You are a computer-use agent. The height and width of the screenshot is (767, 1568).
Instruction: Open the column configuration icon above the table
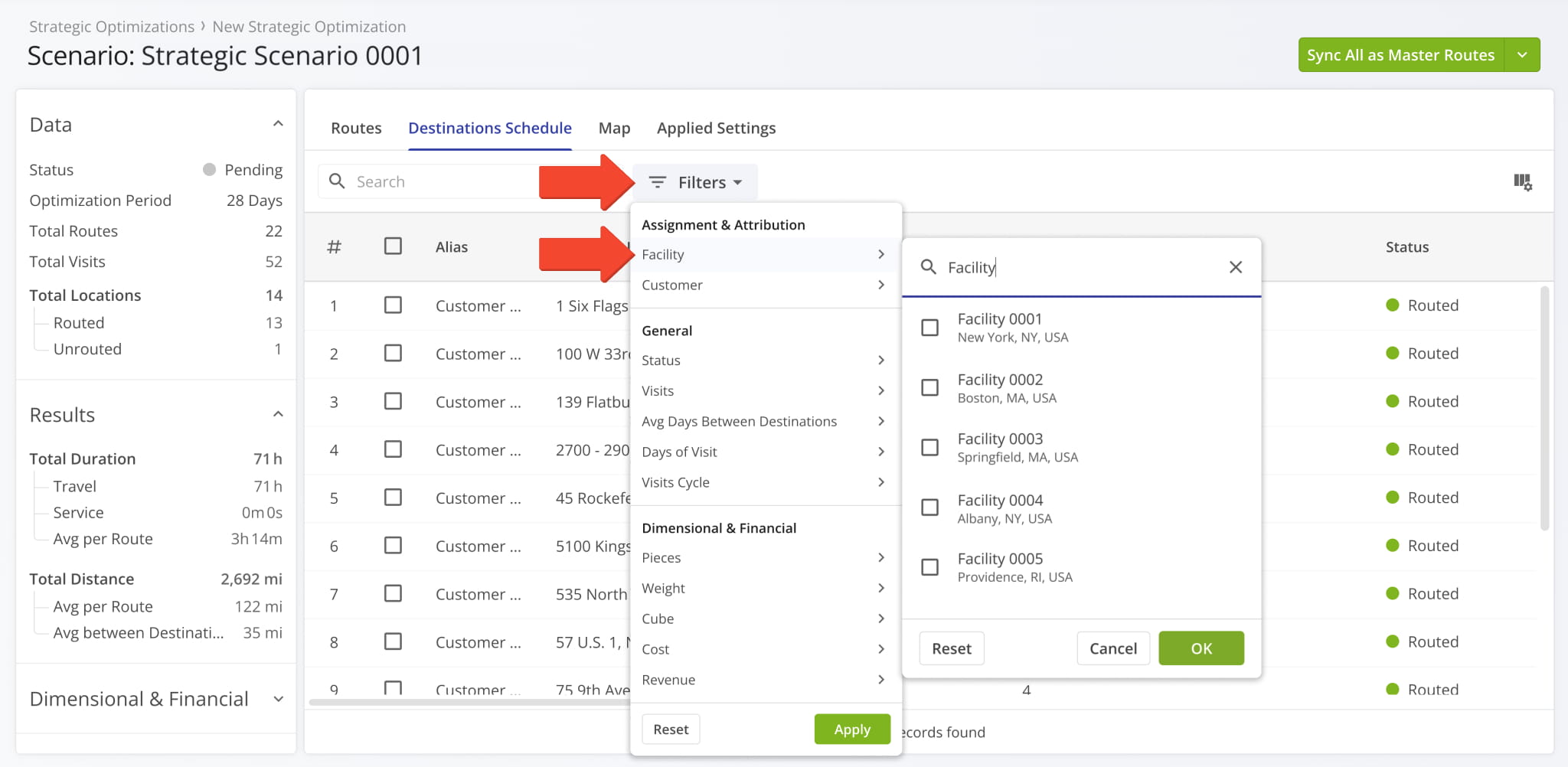(1524, 182)
